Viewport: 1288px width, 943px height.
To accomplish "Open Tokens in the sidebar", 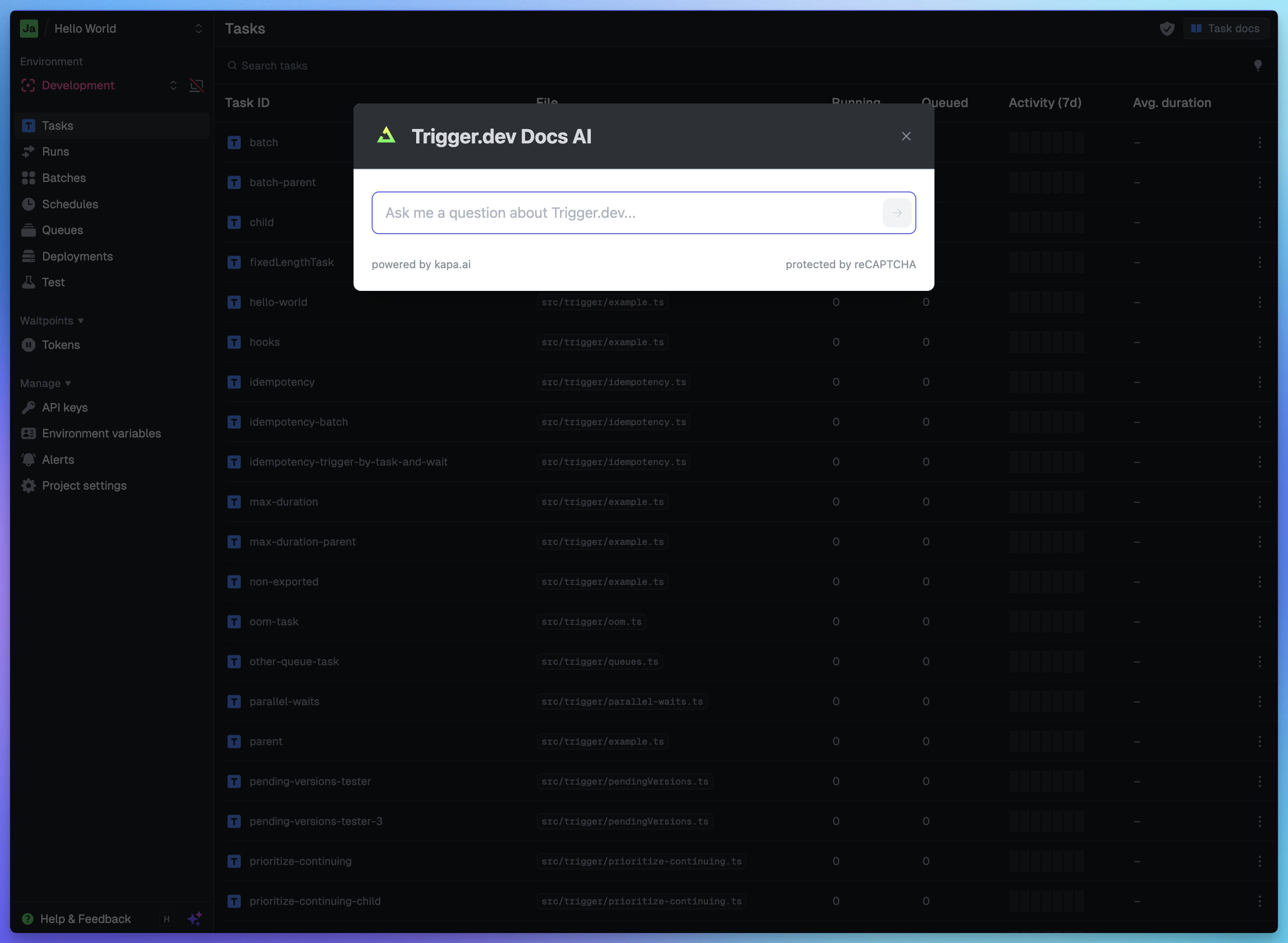I will (113, 345).
